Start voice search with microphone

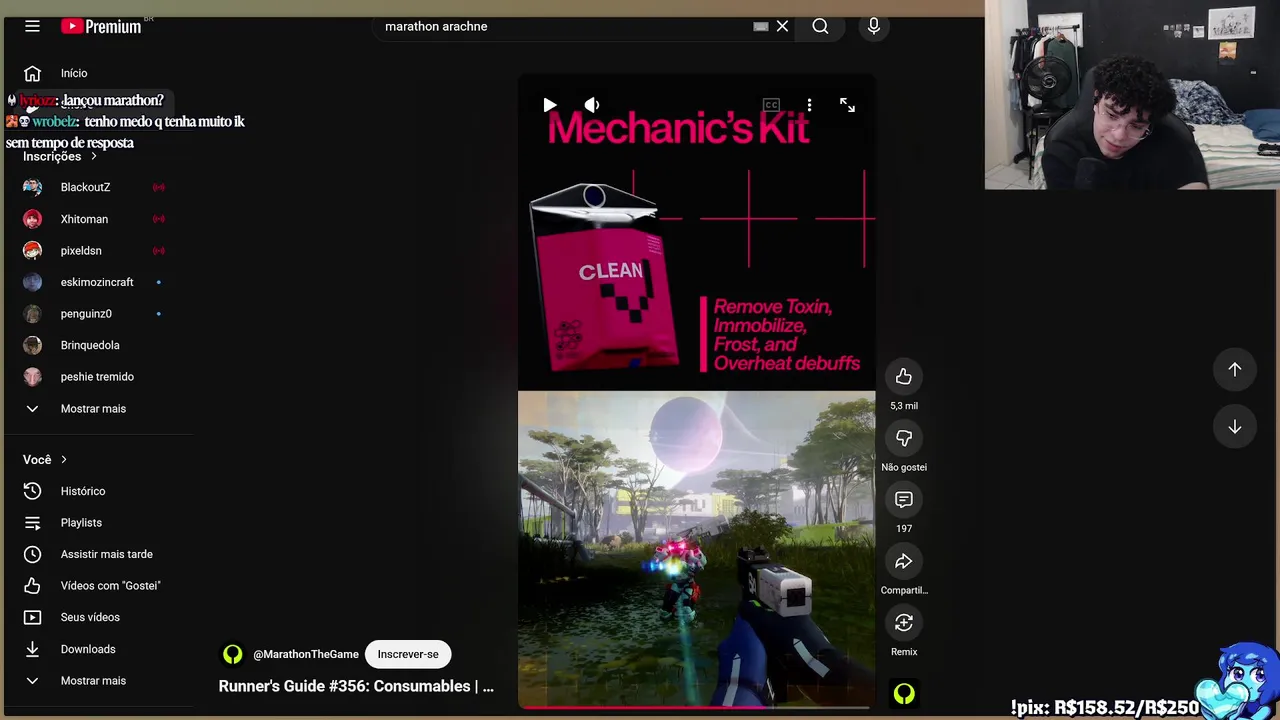874,26
